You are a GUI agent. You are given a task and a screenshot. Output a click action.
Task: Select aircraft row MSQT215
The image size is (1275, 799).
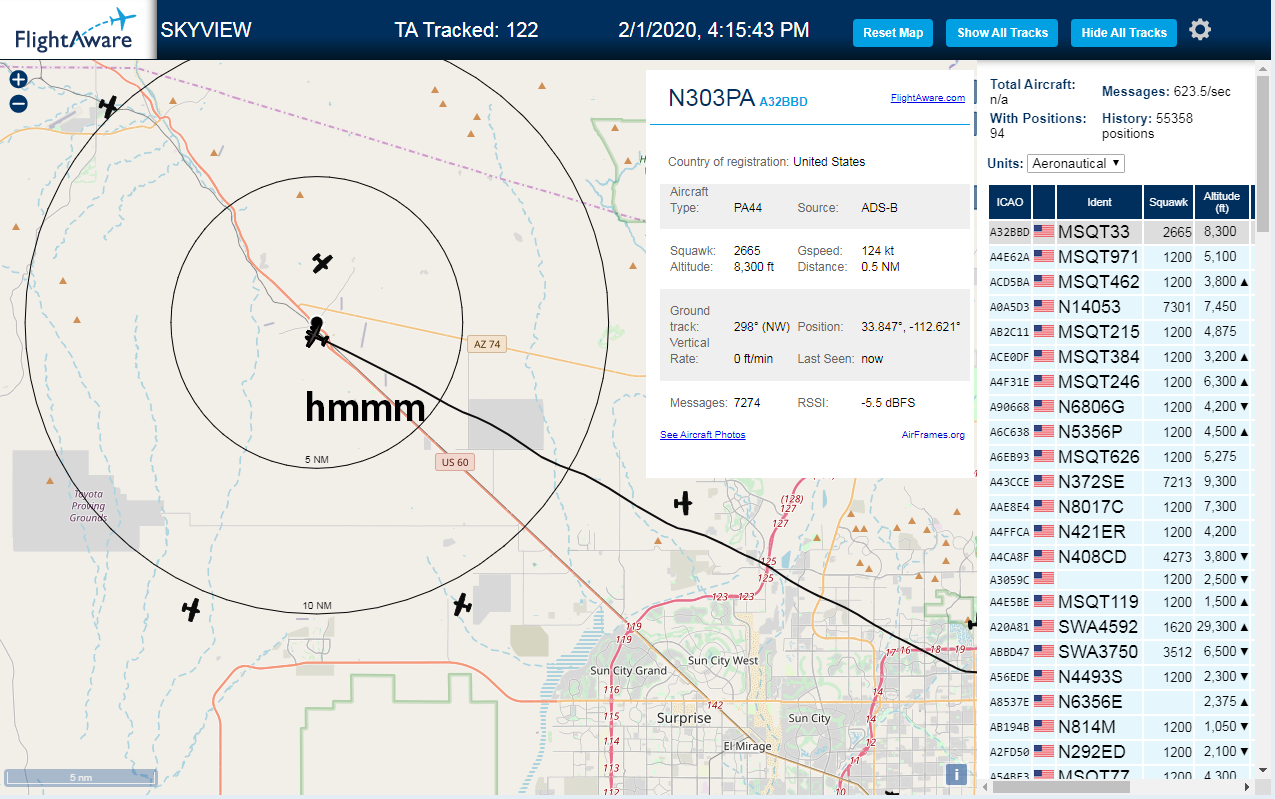coord(1120,332)
